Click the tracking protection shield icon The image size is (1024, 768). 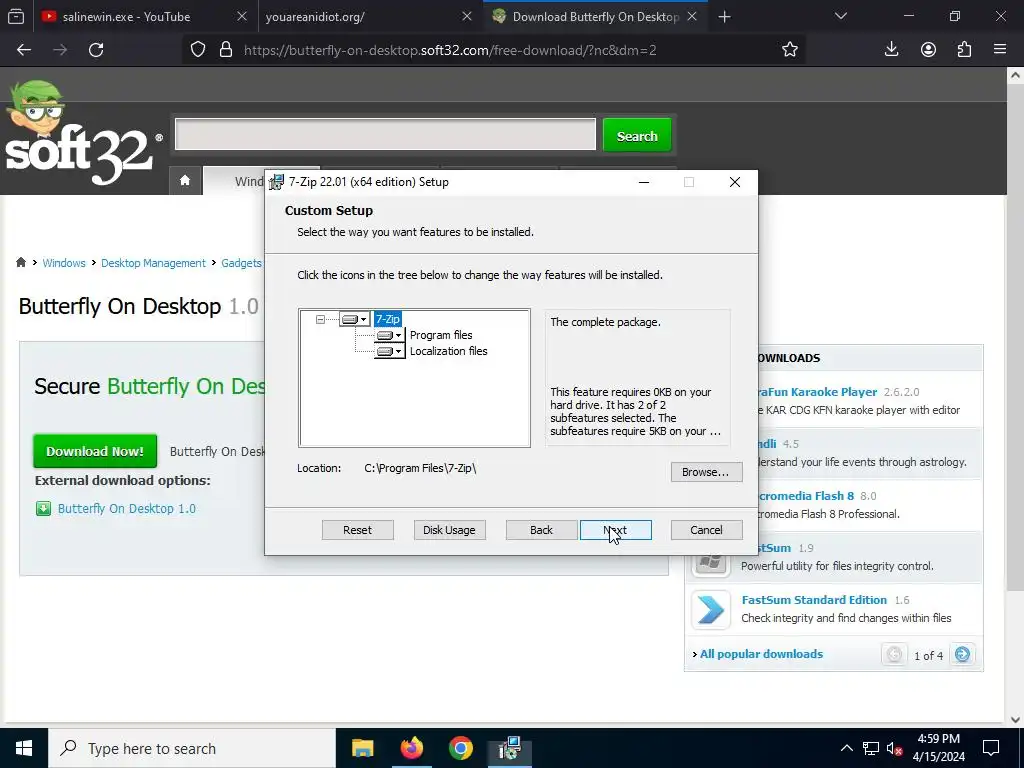point(198,50)
